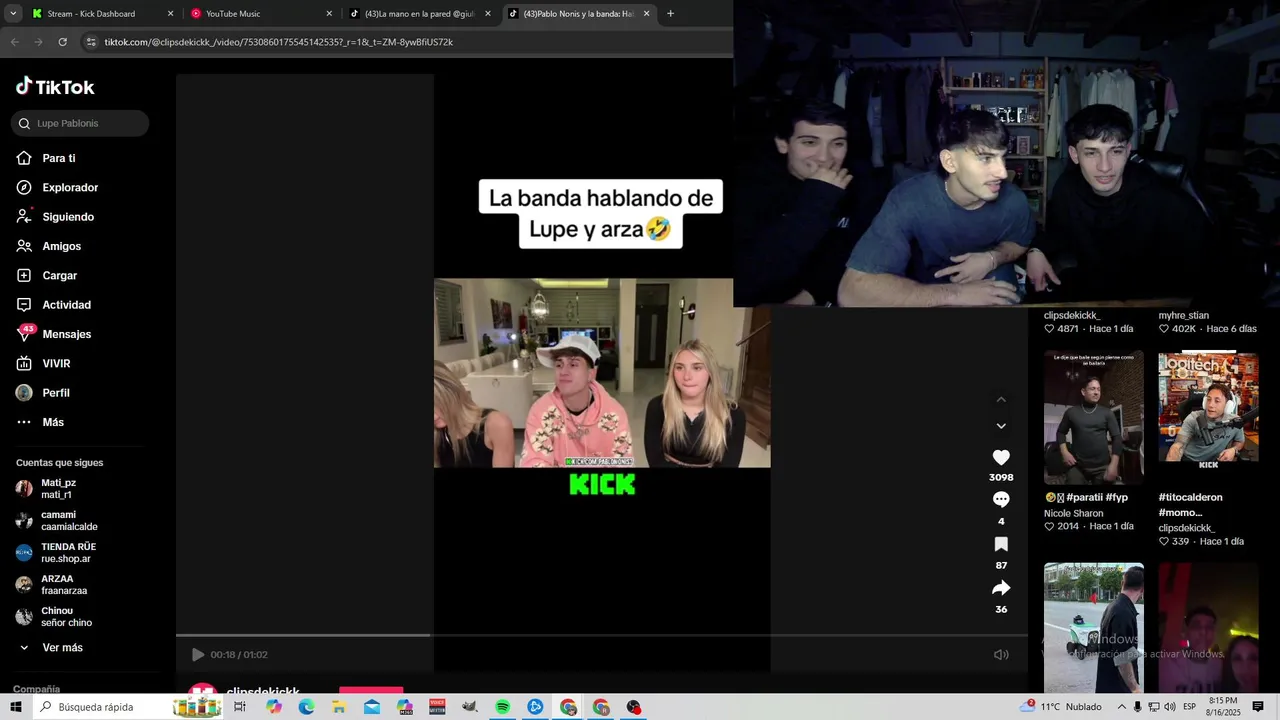Image resolution: width=1280 pixels, height=720 pixels.
Task: Play the paused video
Action: pyautogui.click(x=198, y=654)
